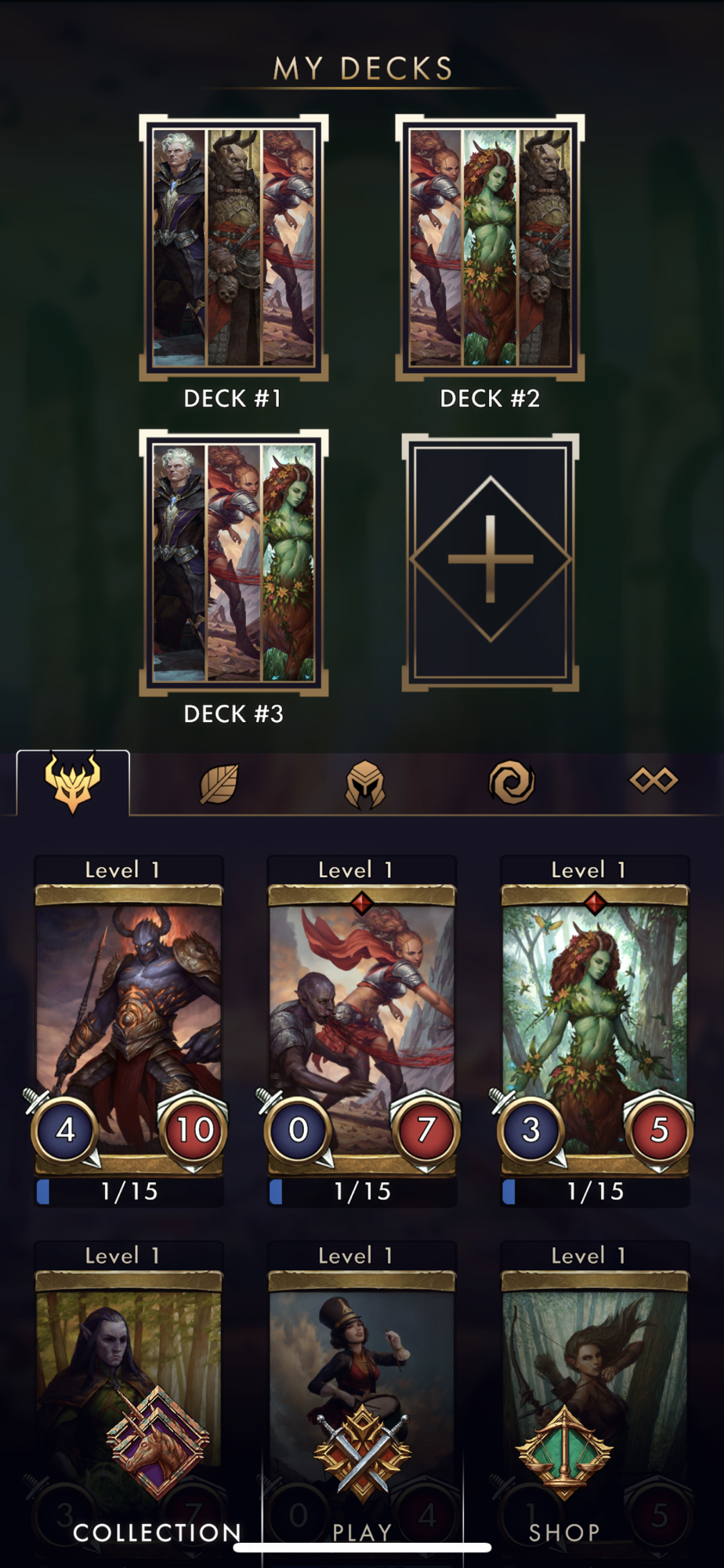Viewport: 724px width, 1568px height.
Task: Switch to the leaf faction tab
Action: coord(219,782)
